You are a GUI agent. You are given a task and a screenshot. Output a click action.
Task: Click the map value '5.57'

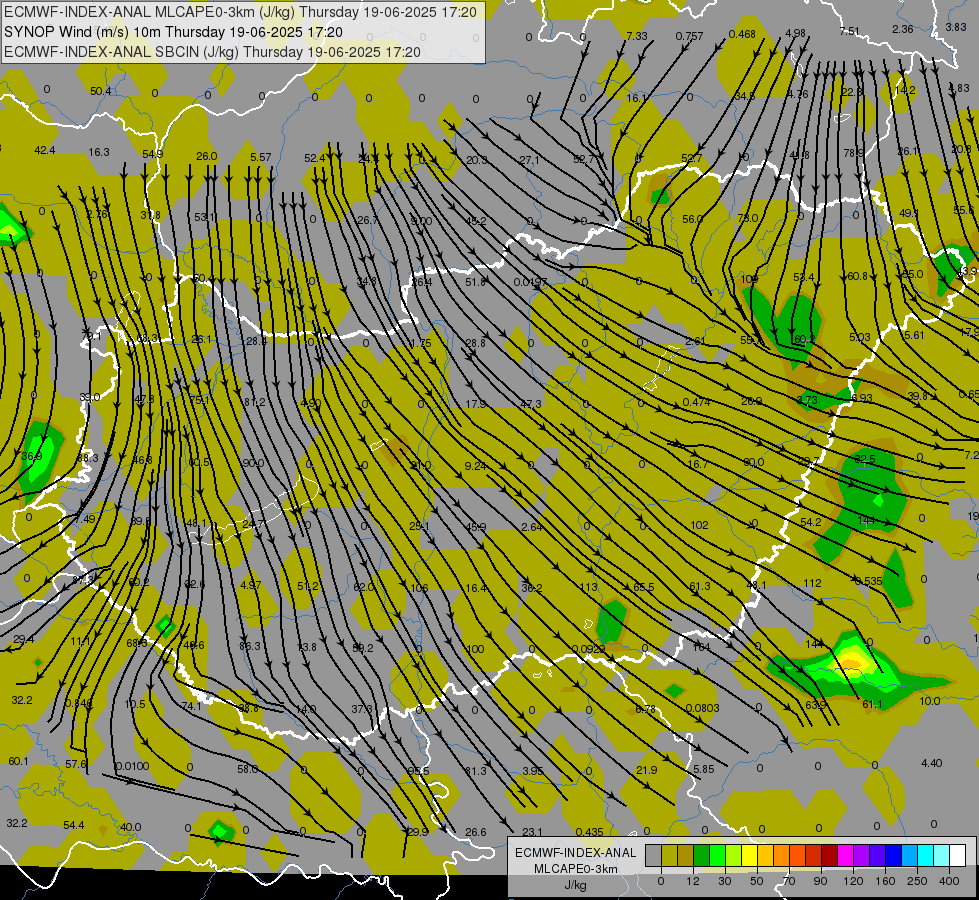[260, 157]
